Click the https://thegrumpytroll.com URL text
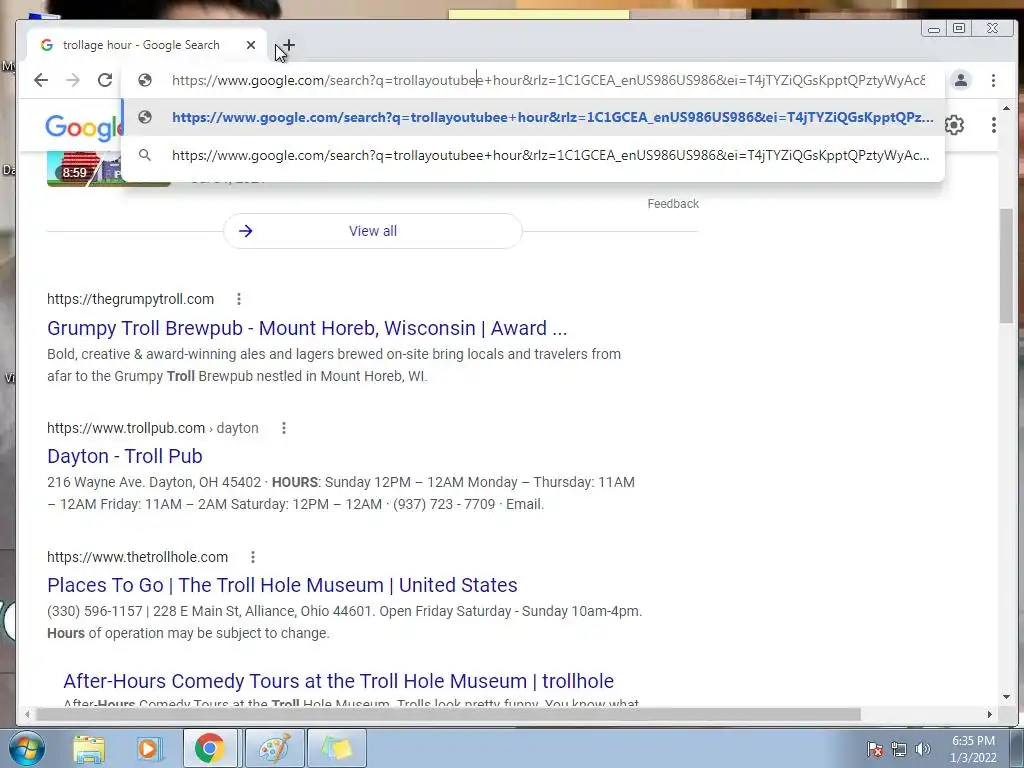Screen dimensions: 1024x768 pos(131,299)
